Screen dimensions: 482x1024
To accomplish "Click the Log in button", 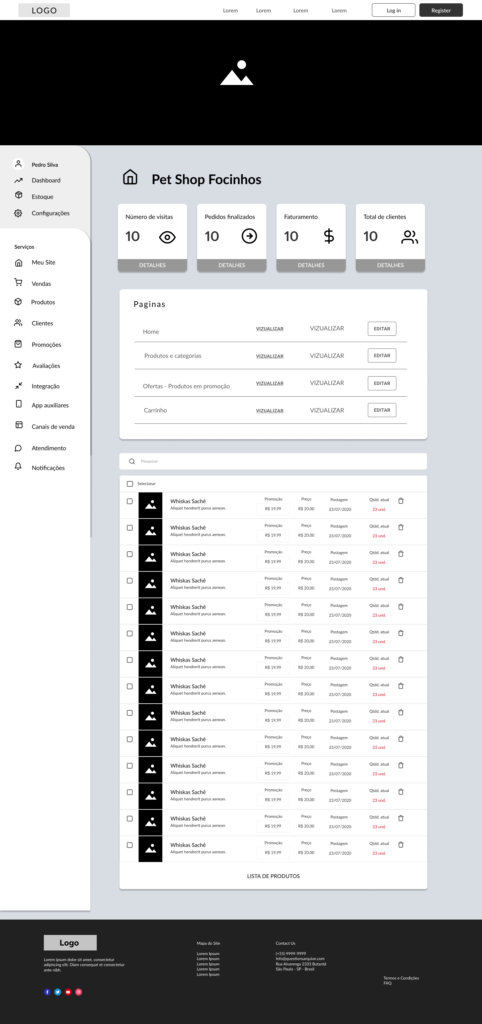I will coord(394,10).
